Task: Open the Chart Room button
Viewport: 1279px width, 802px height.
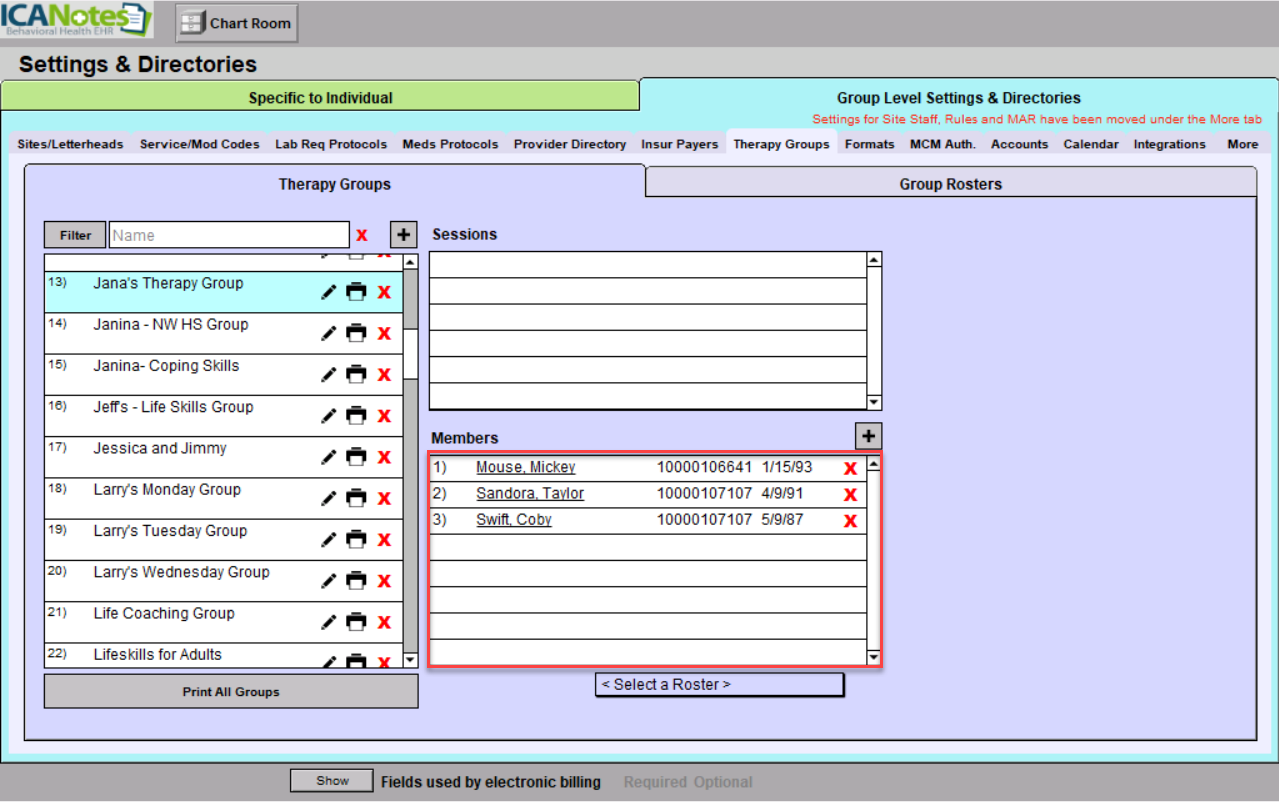Action: click(237, 23)
